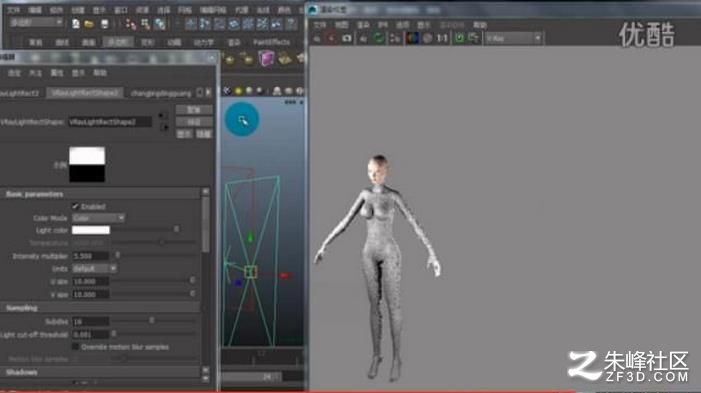This screenshot has width=701, height=393.
Task: Click the Hide button in Attribute Editor
Action: tap(204, 134)
